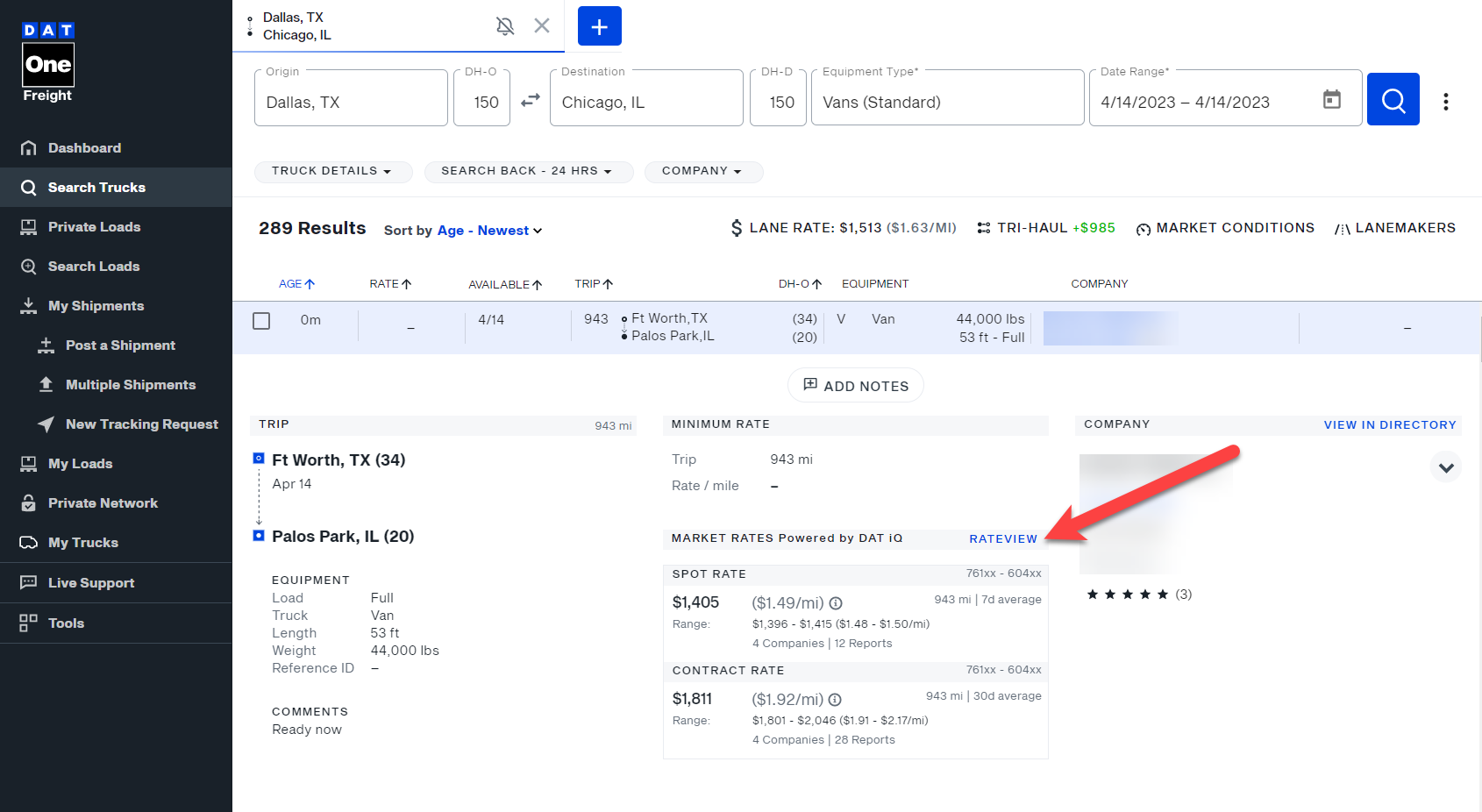1482x812 pixels.
Task: Switch to the Market Conditions view
Action: (x=1225, y=227)
